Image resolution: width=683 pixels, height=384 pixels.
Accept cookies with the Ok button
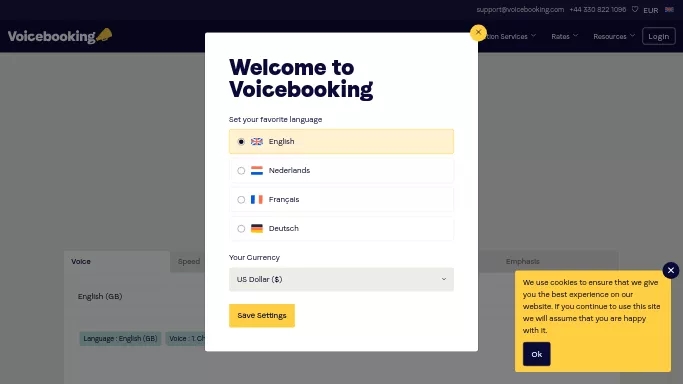pyautogui.click(x=536, y=354)
